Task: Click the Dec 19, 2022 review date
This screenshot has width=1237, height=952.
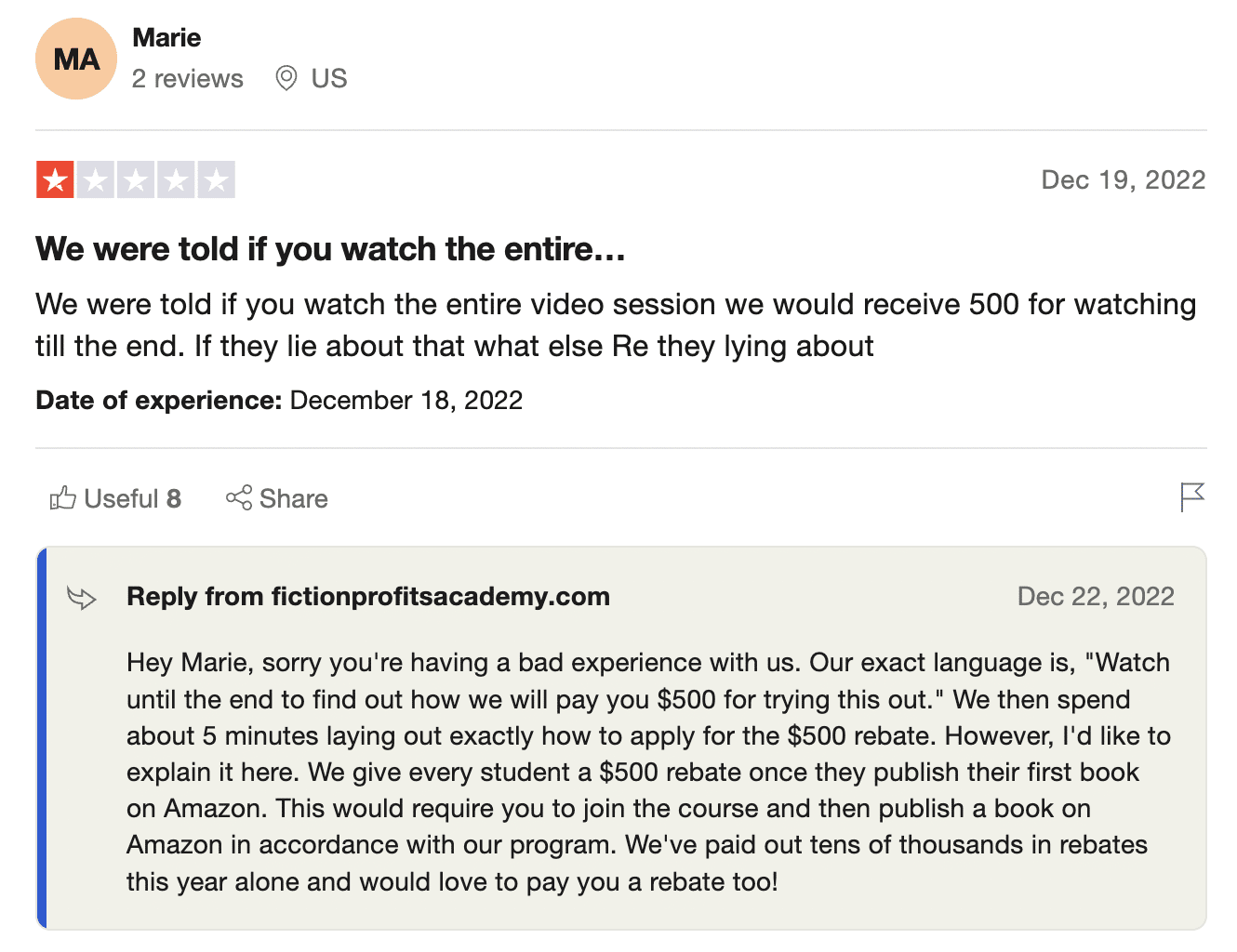Action: tap(1123, 179)
